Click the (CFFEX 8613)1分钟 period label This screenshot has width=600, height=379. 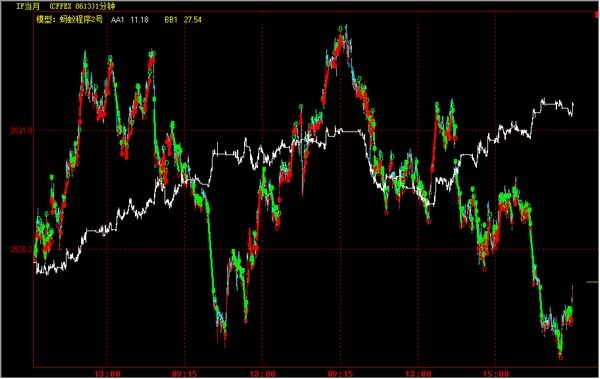(x=82, y=7)
